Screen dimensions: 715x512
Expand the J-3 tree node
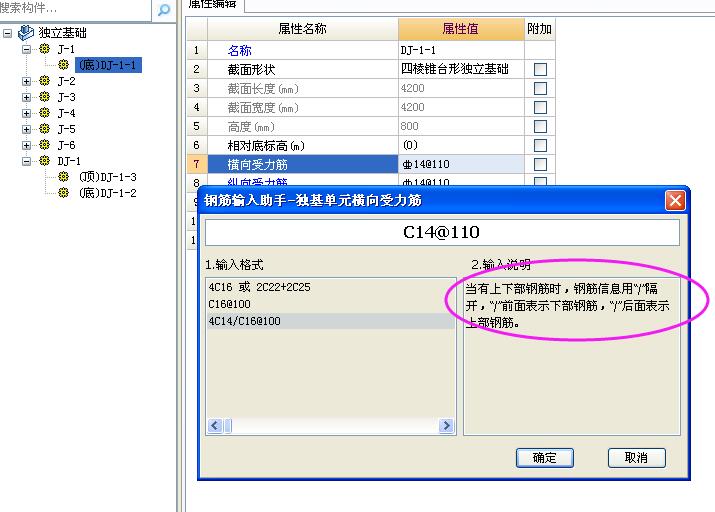click(x=26, y=98)
